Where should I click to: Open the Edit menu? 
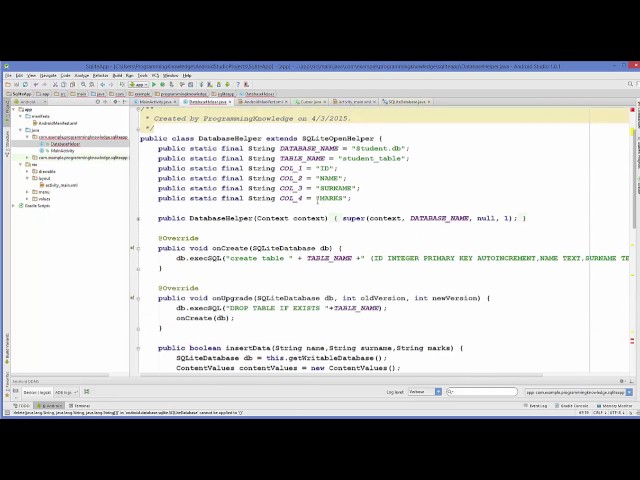tap(19, 76)
